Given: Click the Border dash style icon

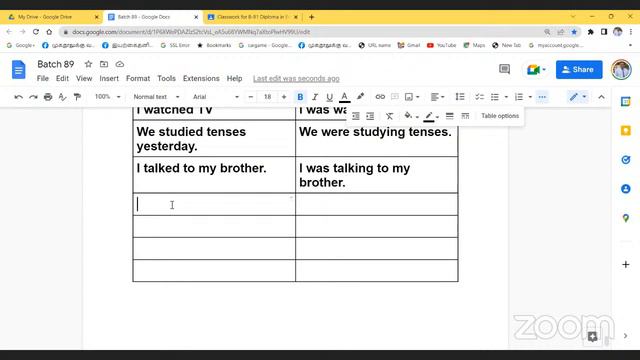Looking at the screenshot, I should click(x=465, y=116).
